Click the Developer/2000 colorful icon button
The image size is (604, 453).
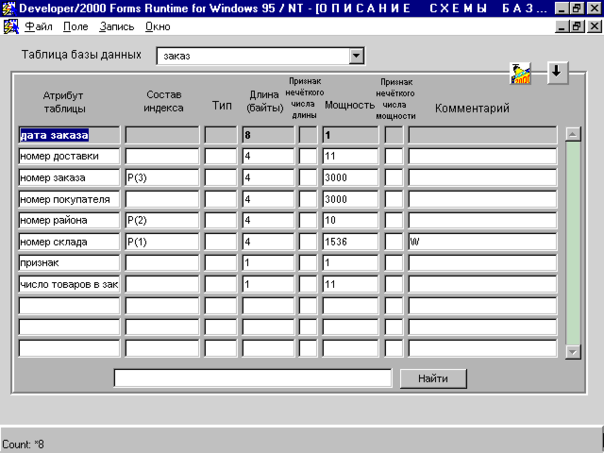coord(520,74)
